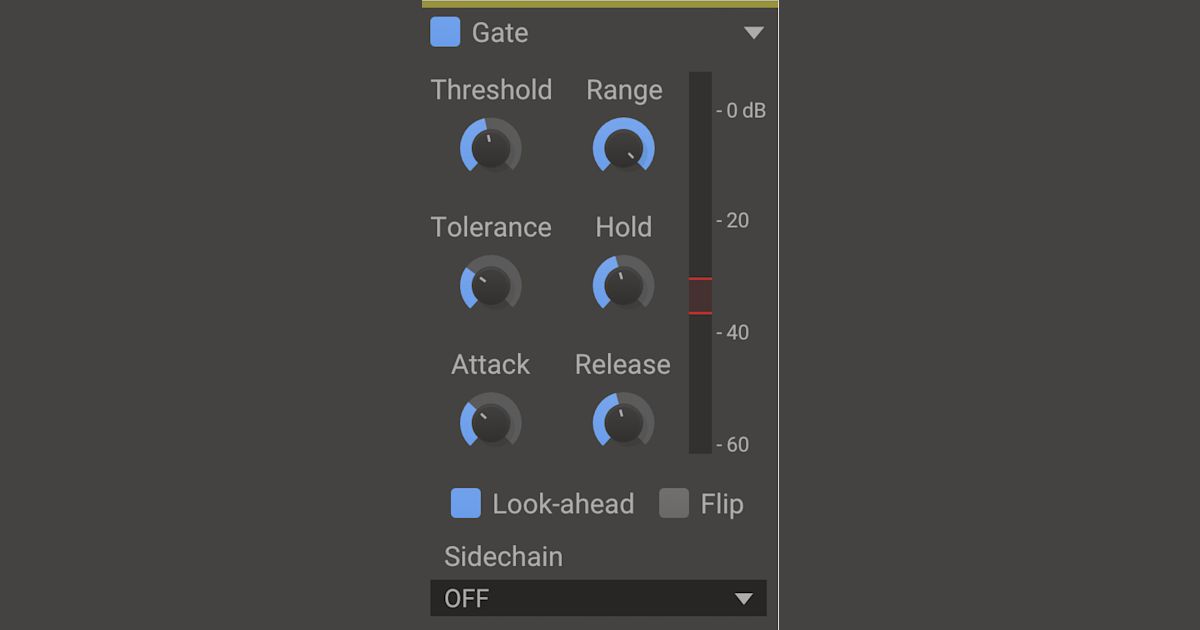The image size is (1200, 630).
Task: Adjust the Range knob
Action: coord(624,148)
